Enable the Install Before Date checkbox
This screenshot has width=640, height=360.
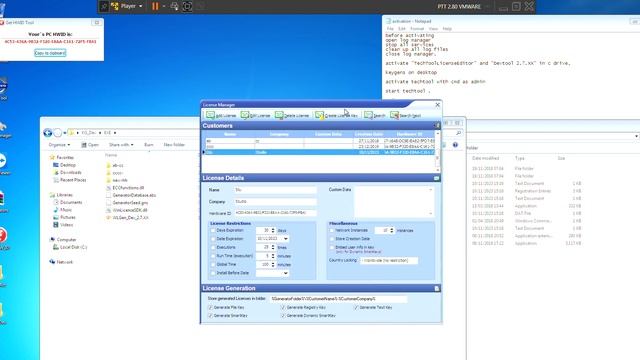point(213,273)
